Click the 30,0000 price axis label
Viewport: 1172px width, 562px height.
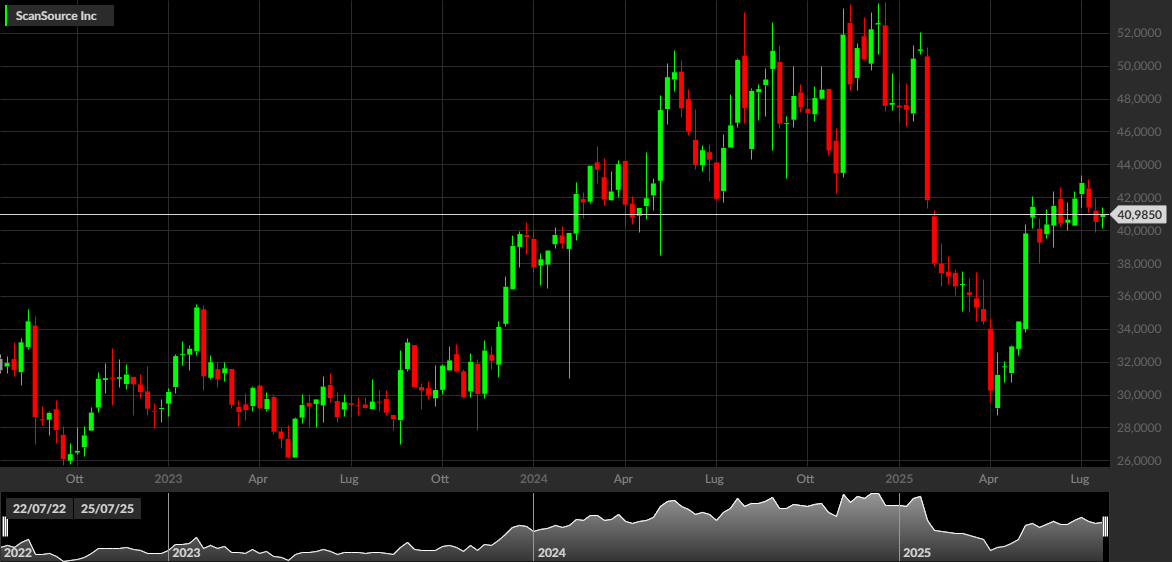(x=1138, y=395)
